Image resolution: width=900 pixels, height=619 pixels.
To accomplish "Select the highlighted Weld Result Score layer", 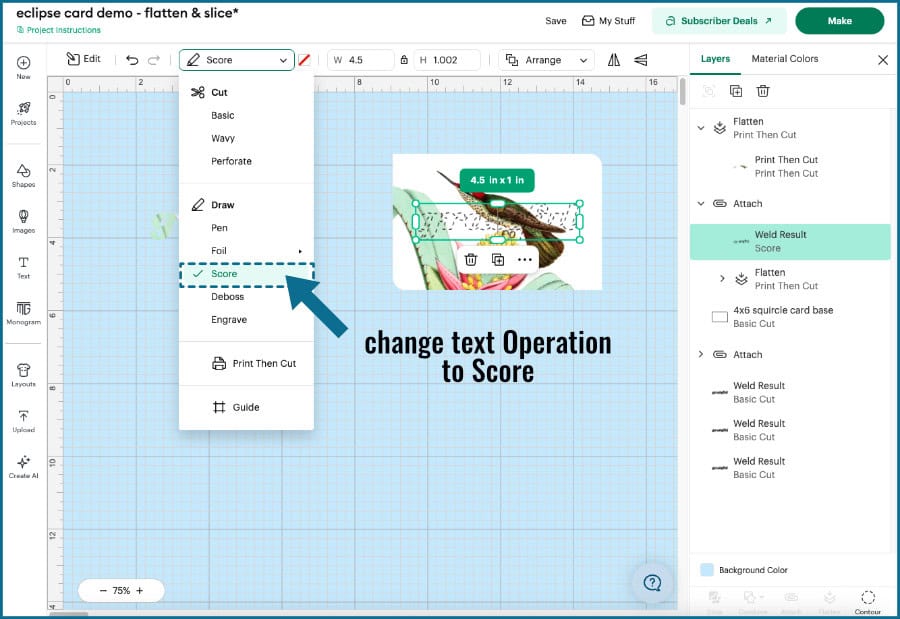I will (790, 242).
